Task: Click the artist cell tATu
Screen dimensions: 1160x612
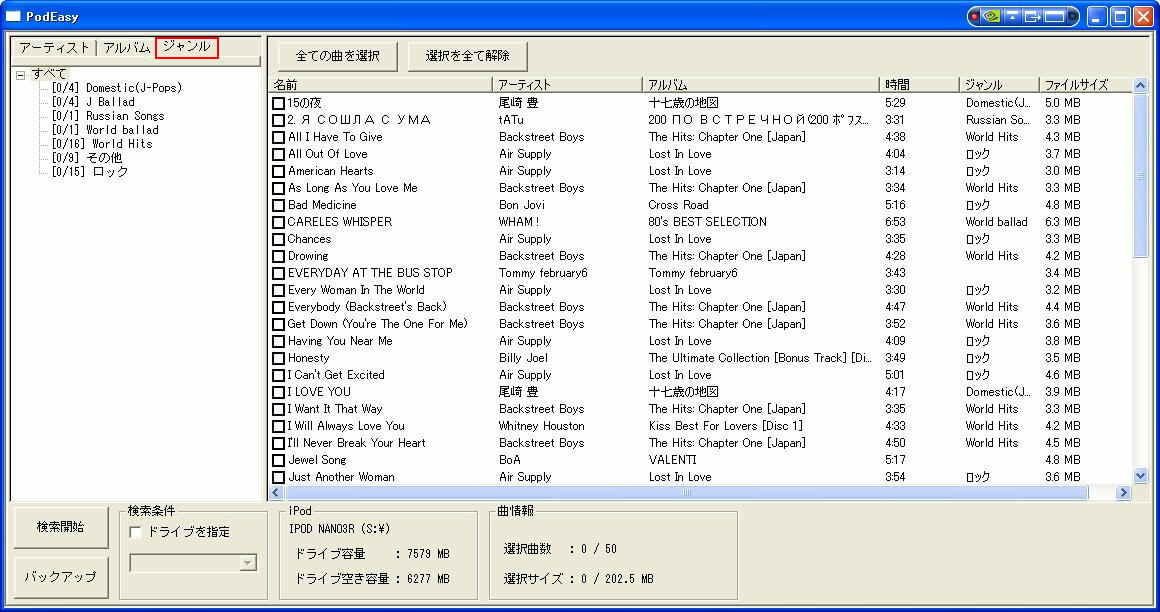Action: pyautogui.click(x=511, y=120)
